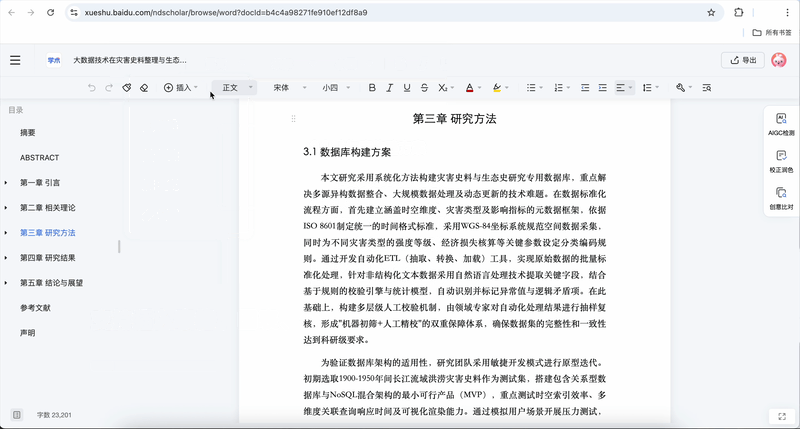Toggle italic formatting
Viewport: 800px width, 429px height.
pos(389,88)
